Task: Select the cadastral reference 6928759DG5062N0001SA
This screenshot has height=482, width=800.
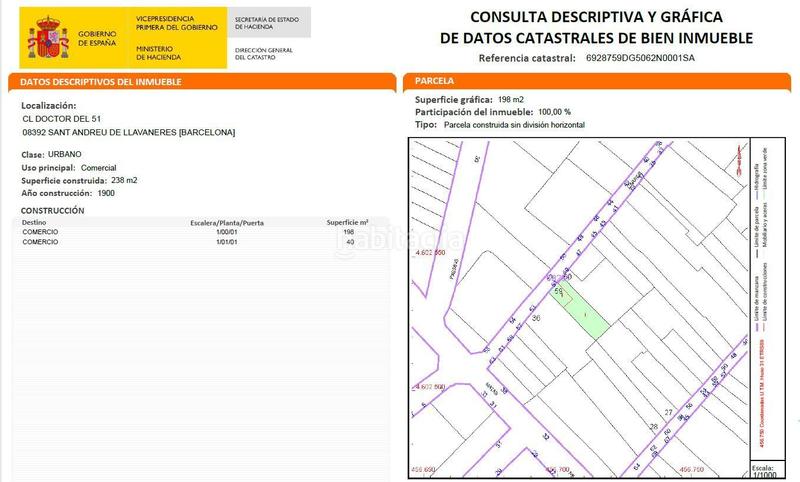Action: tap(640, 58)
